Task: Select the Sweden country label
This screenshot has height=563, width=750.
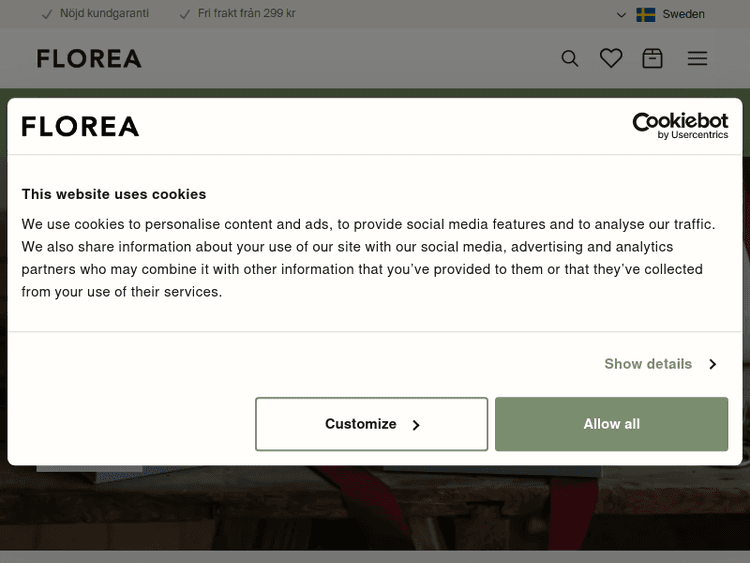Action: (x=683, y=14)
